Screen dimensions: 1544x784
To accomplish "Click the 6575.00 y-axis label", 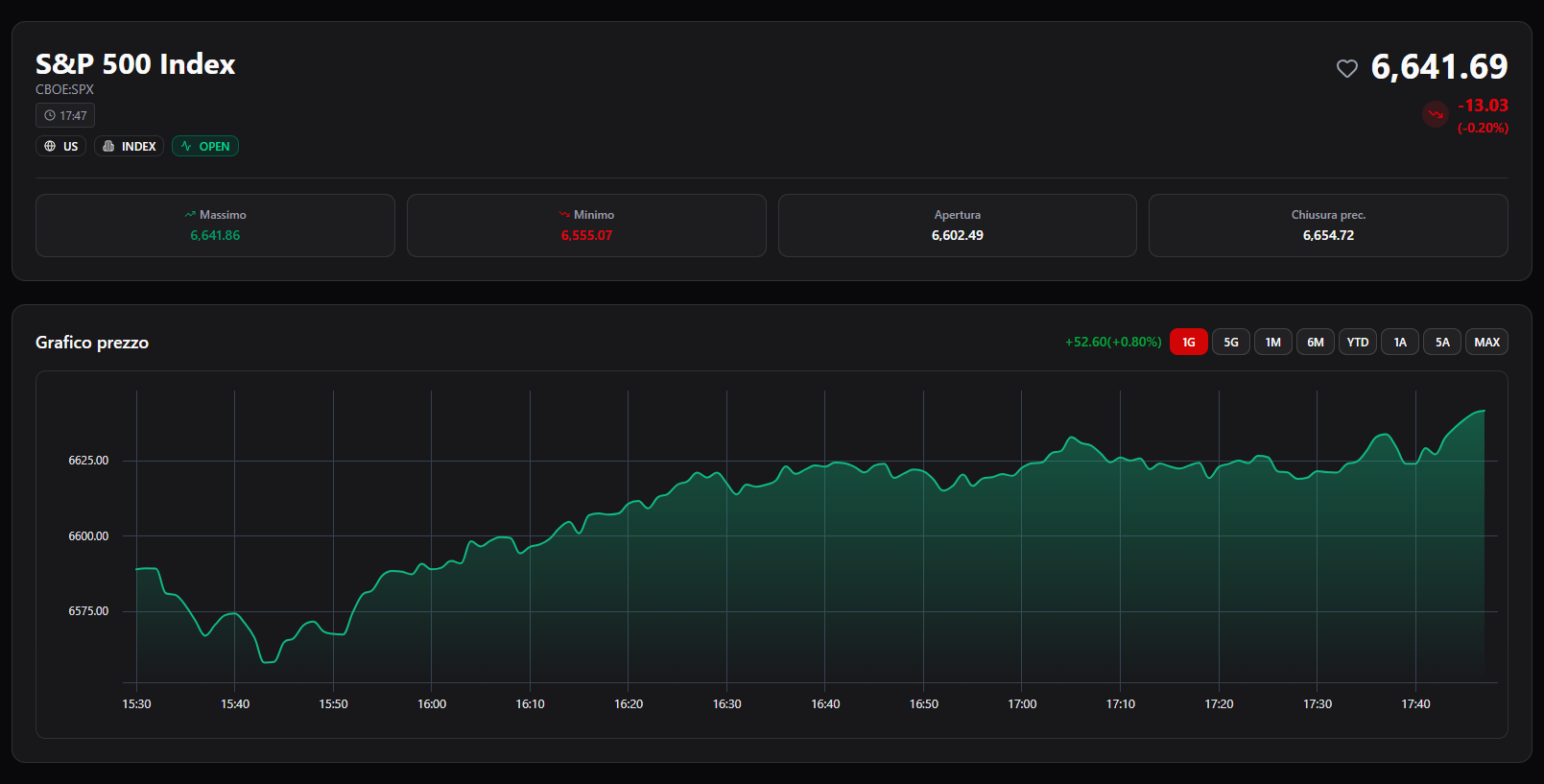I will pos(88,611).
